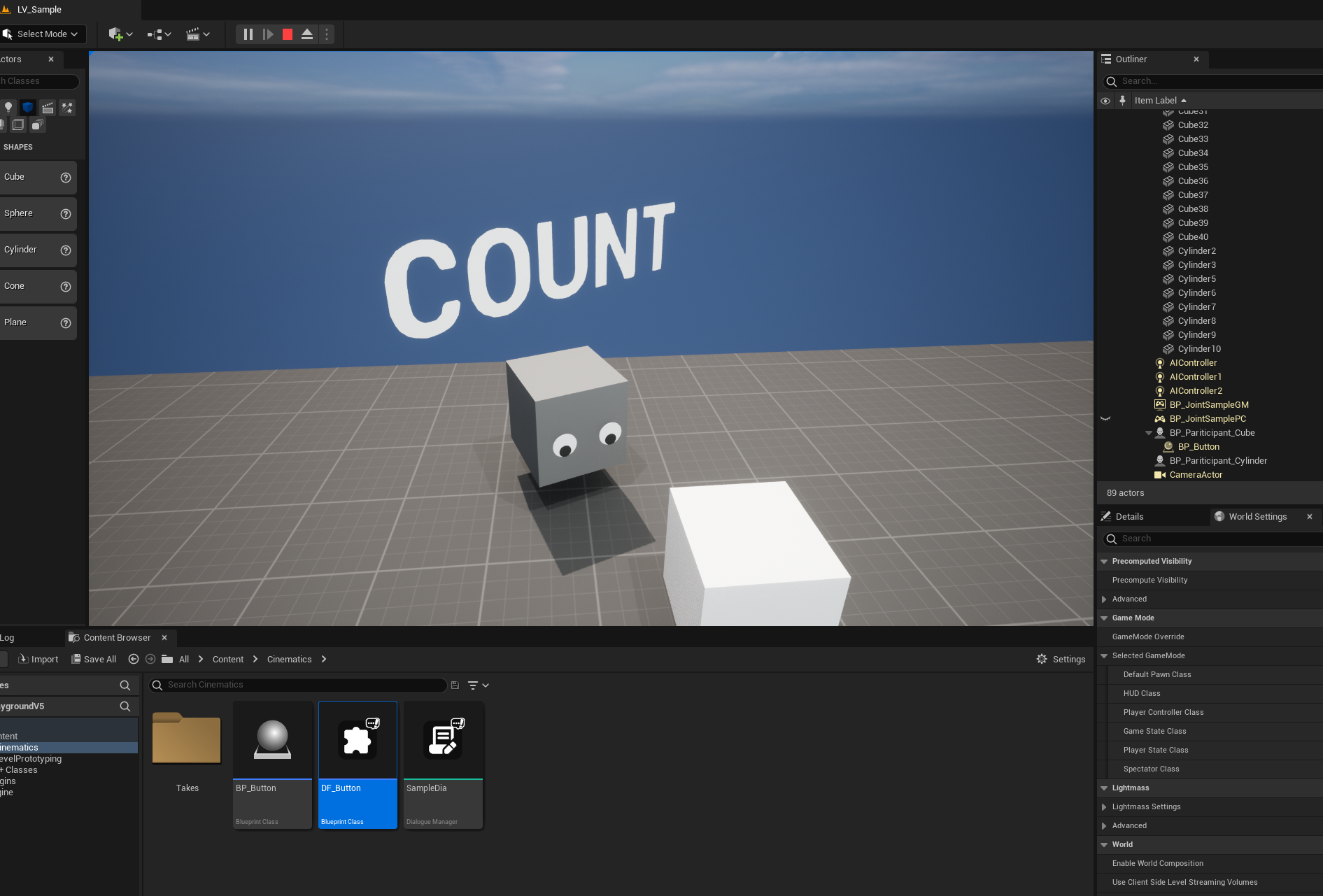Eject from the player controller
Viewport: 1323px width, 896px height.
[307, 34]
